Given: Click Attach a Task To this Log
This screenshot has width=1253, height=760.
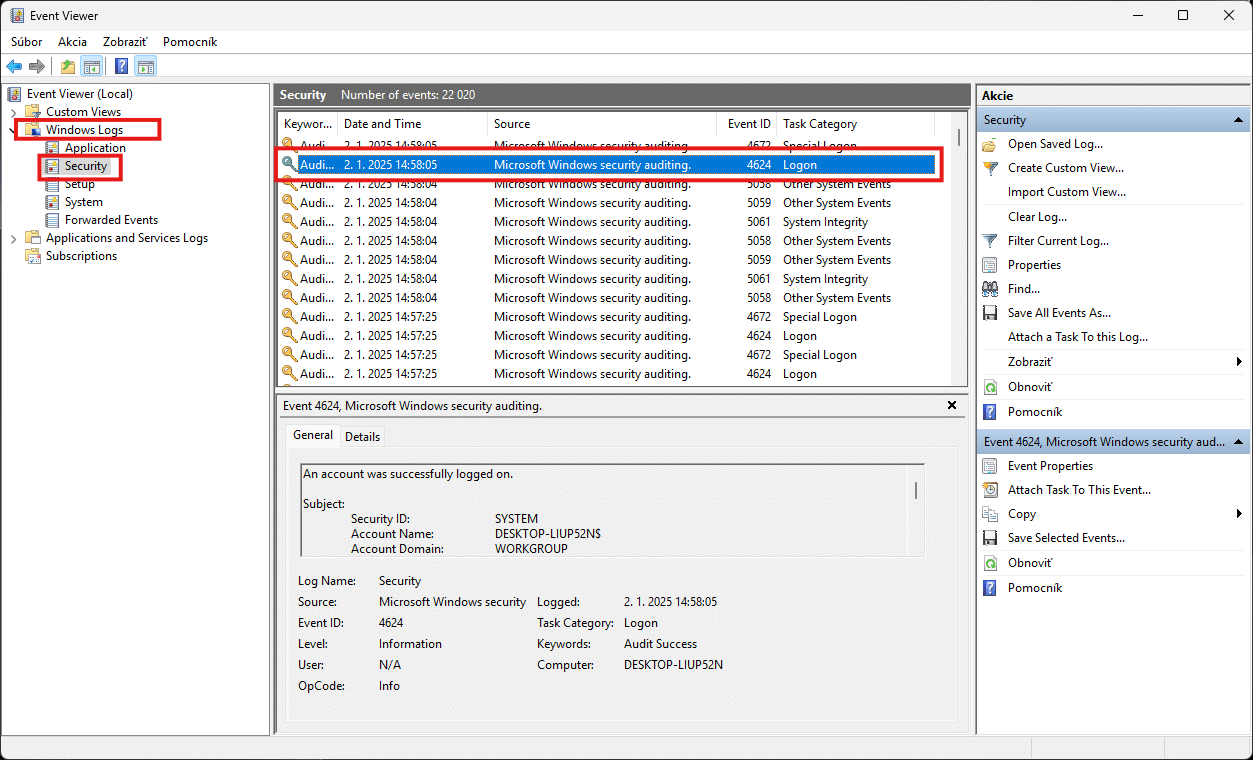Looking at the screenshot, I should pyautogui.click(x=1078, y=337).
